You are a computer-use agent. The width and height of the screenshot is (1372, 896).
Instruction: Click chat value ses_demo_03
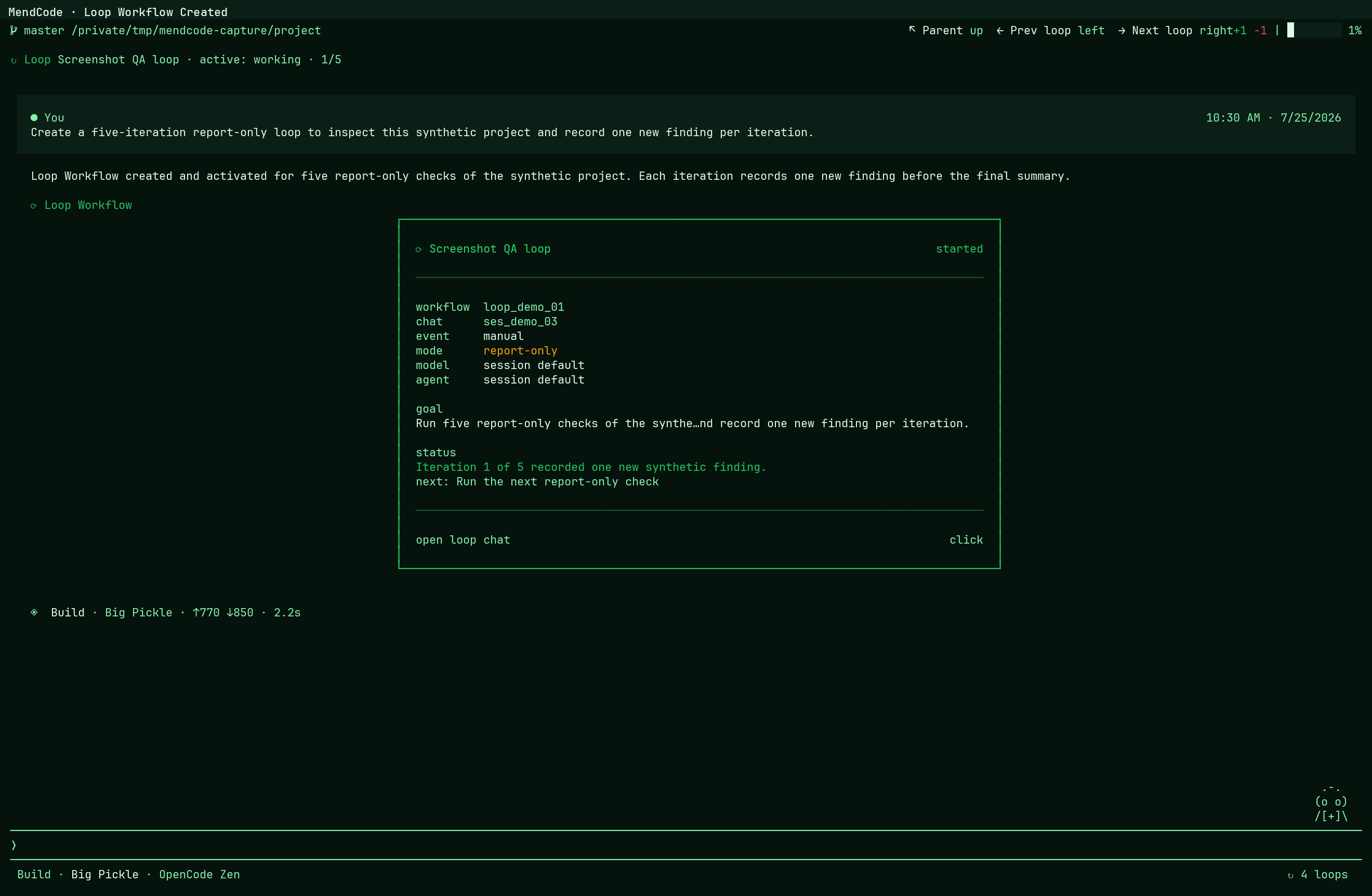click(520, 322)
